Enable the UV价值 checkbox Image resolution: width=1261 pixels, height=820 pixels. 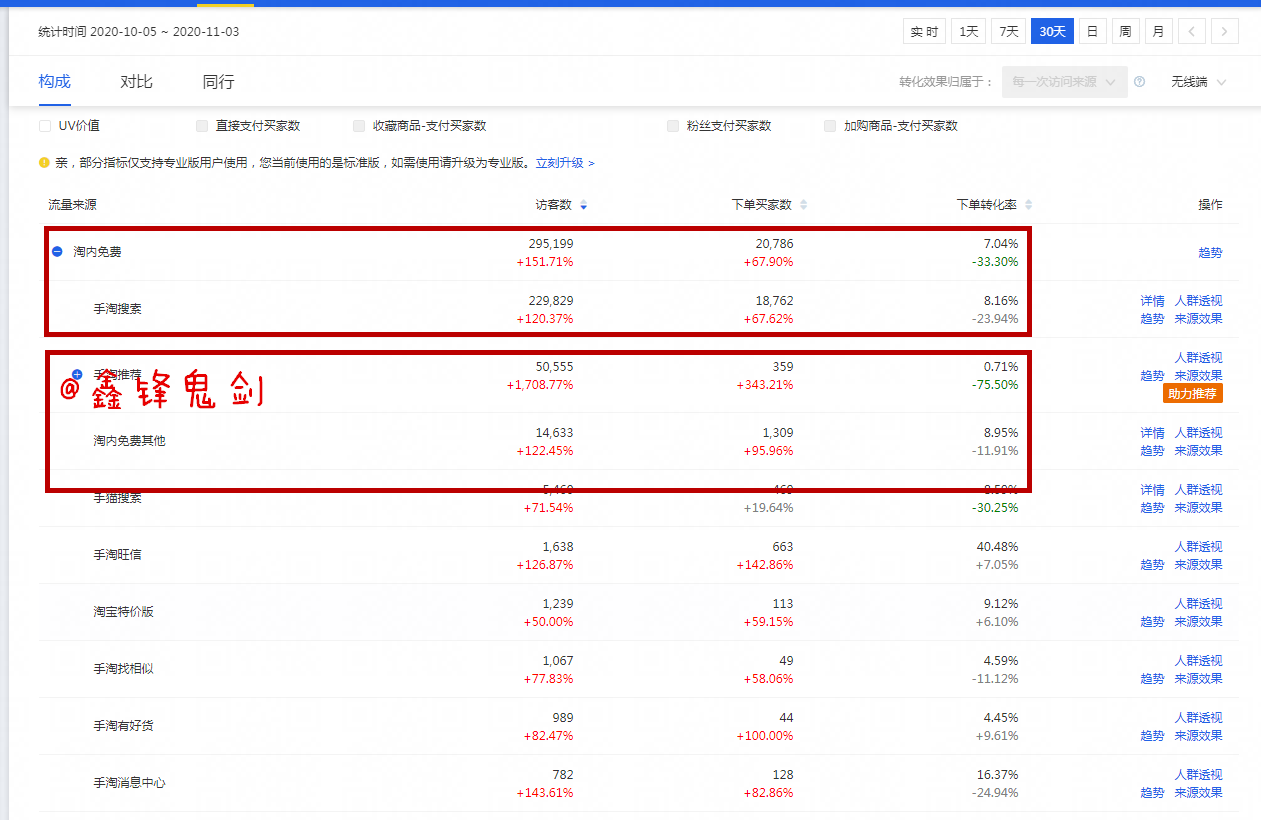click(x=44, y=126)
